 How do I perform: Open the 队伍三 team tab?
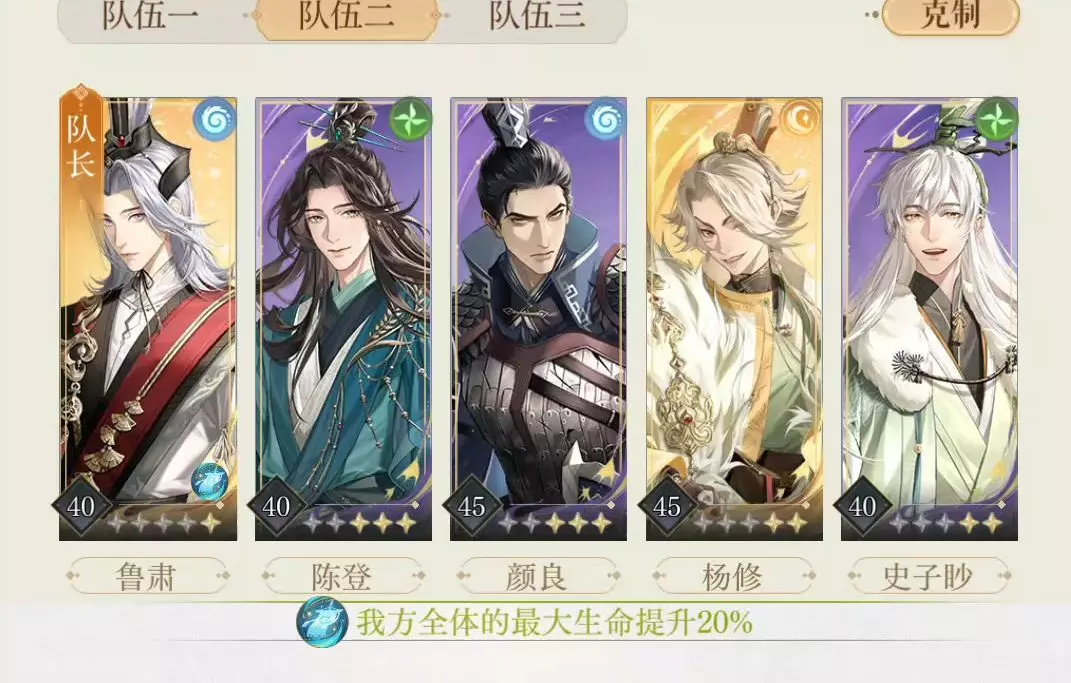pos(537,15)
